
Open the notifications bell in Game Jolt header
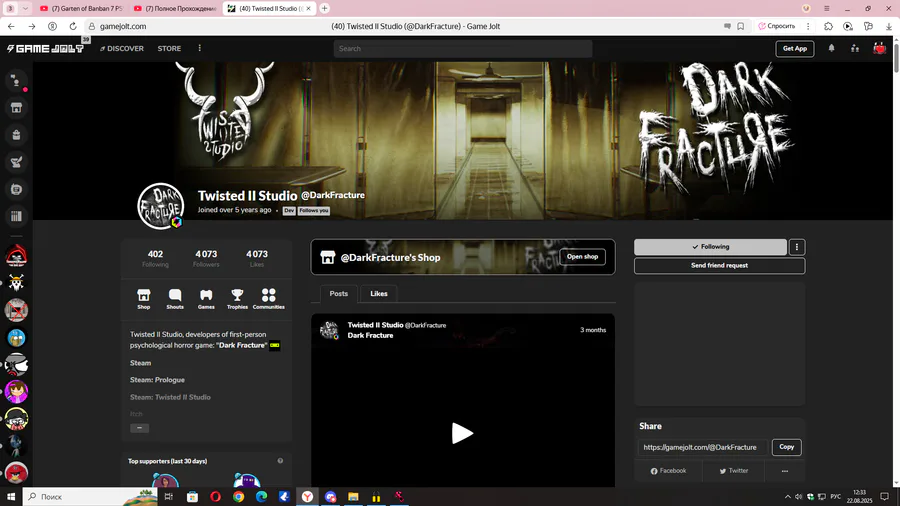coord(831,48)
